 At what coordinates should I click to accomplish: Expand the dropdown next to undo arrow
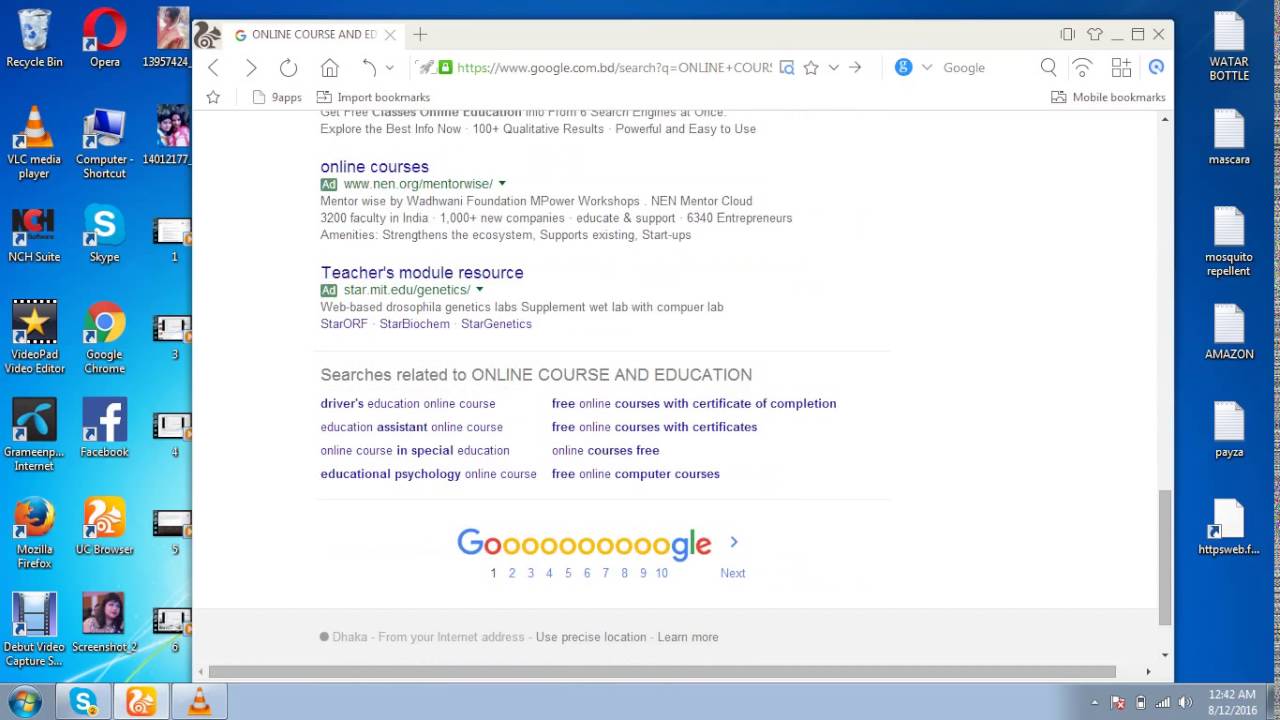390,67
